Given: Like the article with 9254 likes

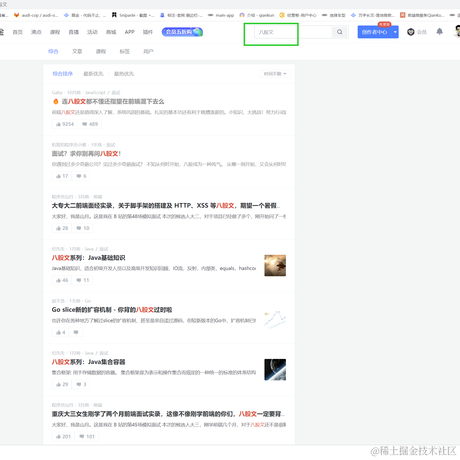Looking at the screenshot, I should [65, 124].
